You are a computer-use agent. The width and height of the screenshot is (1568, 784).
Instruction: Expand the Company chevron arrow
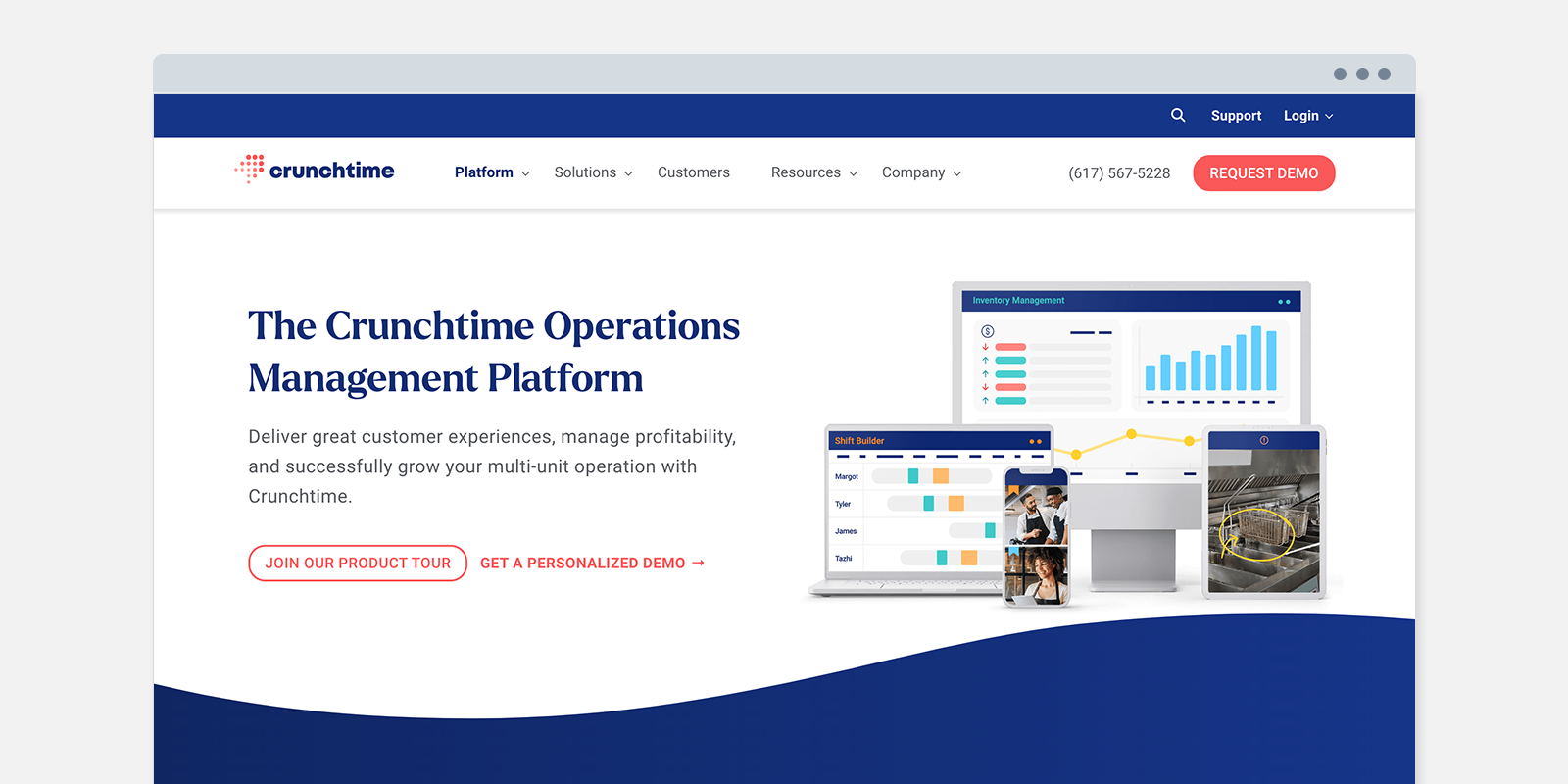pos(957,173)
